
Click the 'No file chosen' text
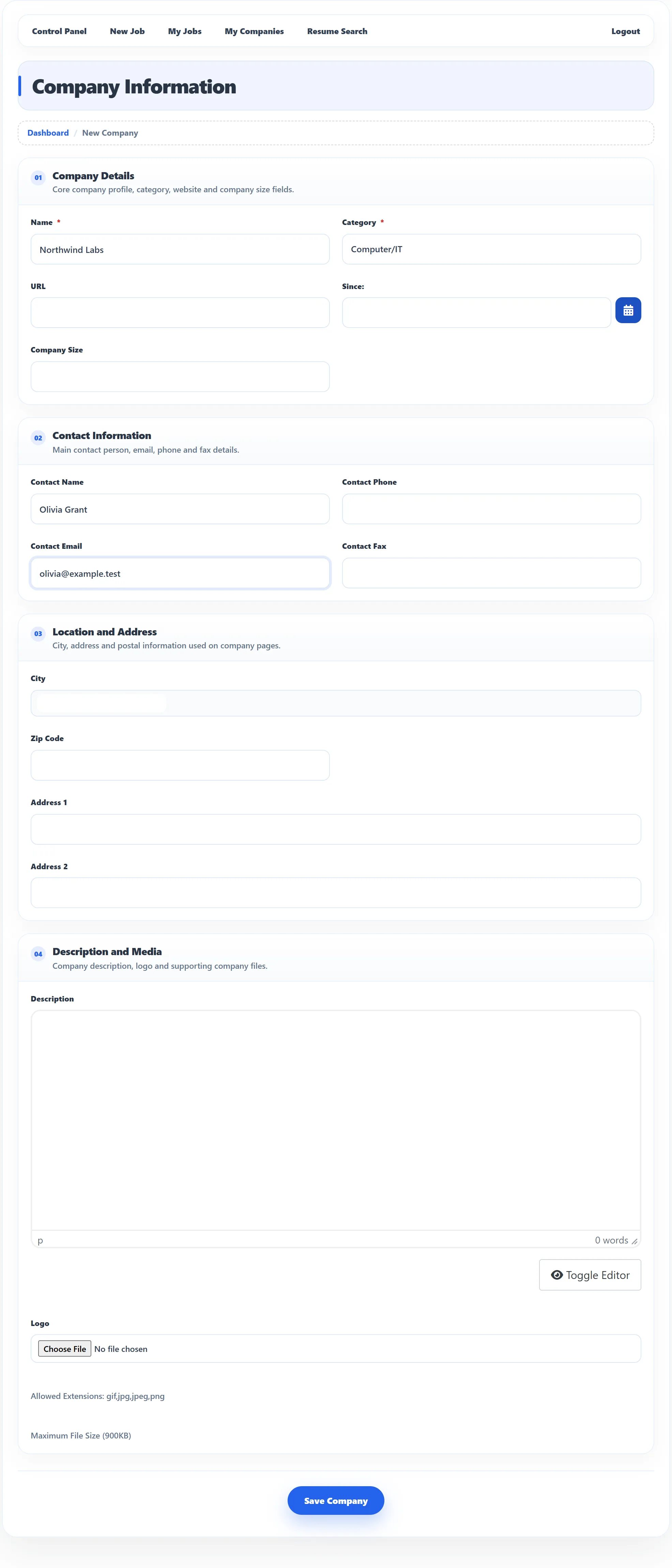pyautogui.click(x=121, y=1349)
